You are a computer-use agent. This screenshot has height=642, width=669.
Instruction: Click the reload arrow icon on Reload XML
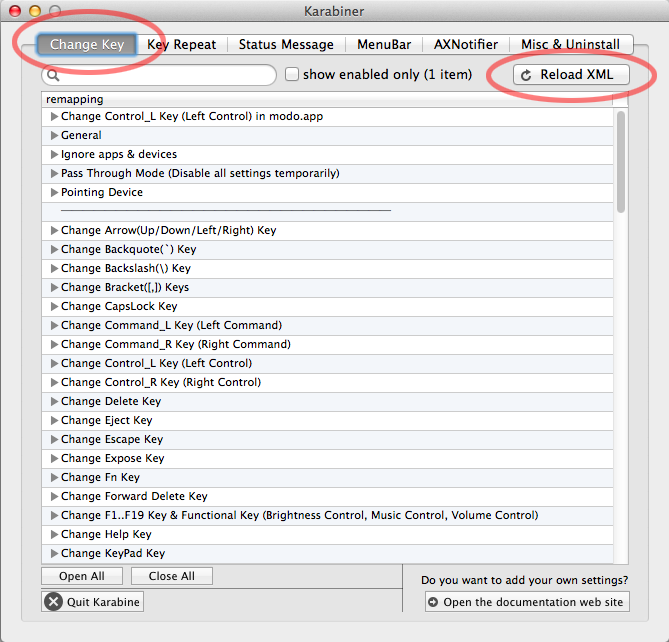coord(526,75)
